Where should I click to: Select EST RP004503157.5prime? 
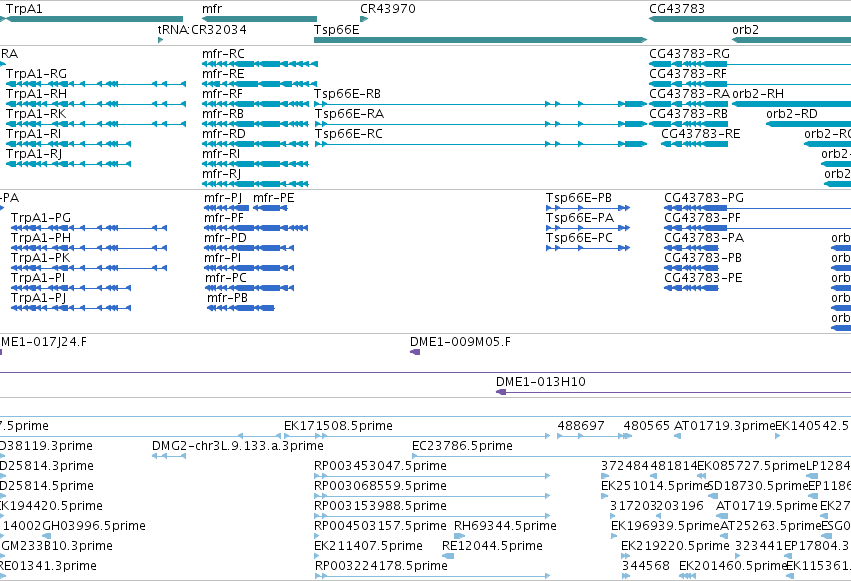click(x=380, y=526)
